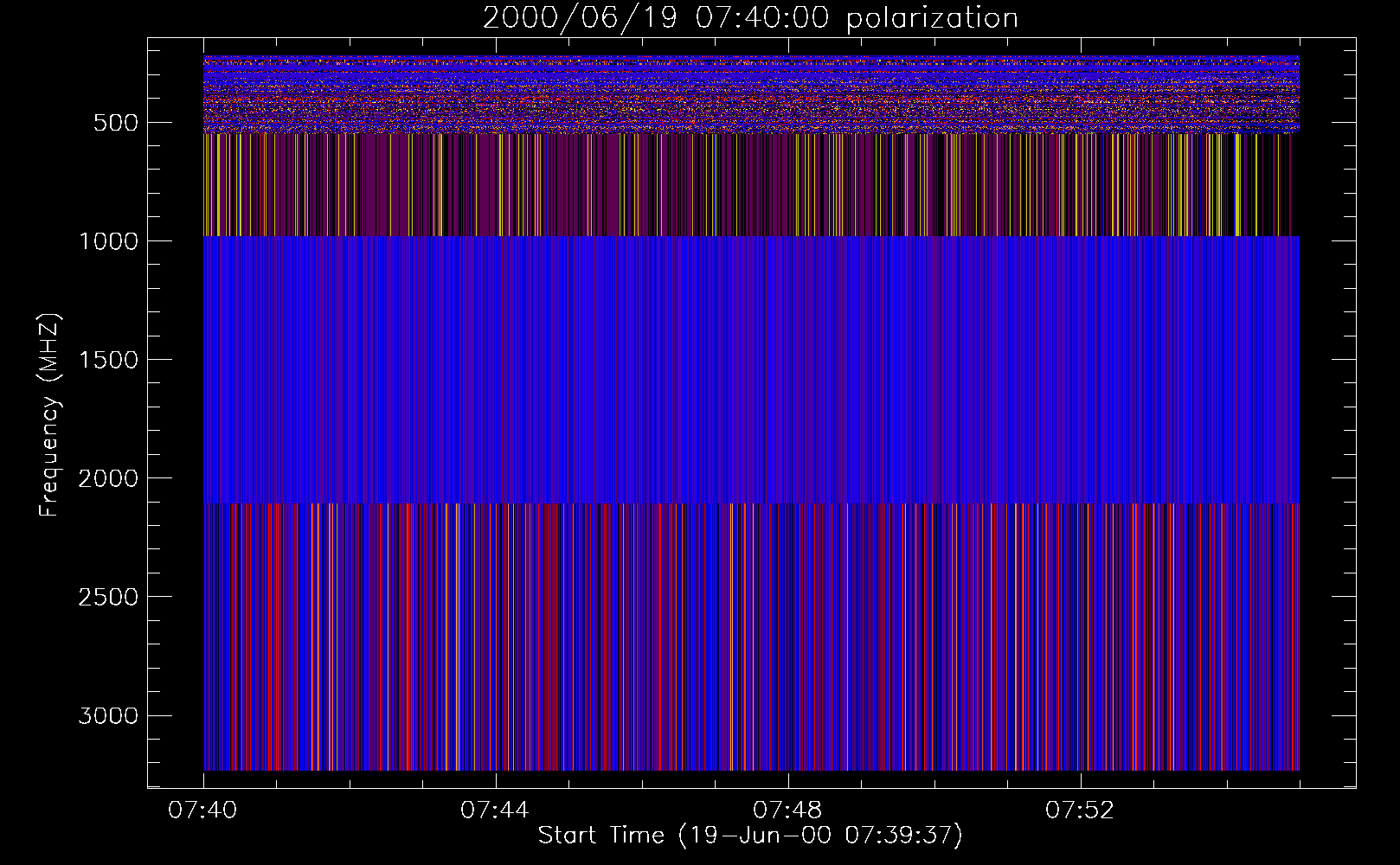Click the "Frequency (MHZ)" axis label
Screen dimensions: 1400x865
click(x=50, y=415)
